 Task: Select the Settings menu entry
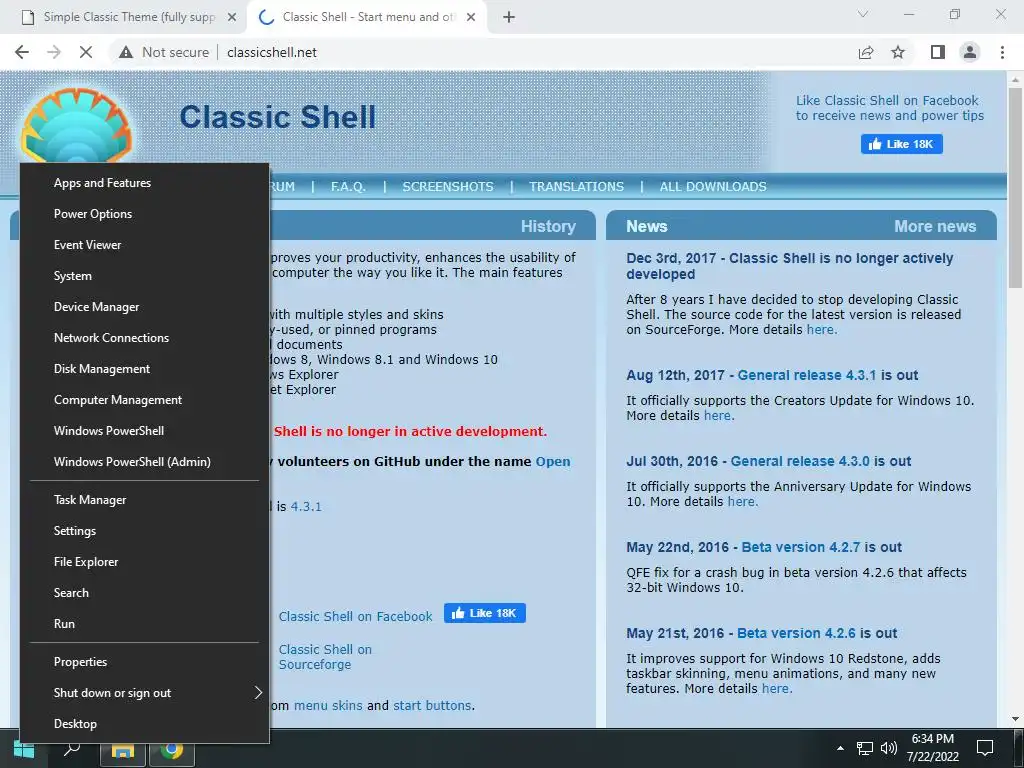144,531
